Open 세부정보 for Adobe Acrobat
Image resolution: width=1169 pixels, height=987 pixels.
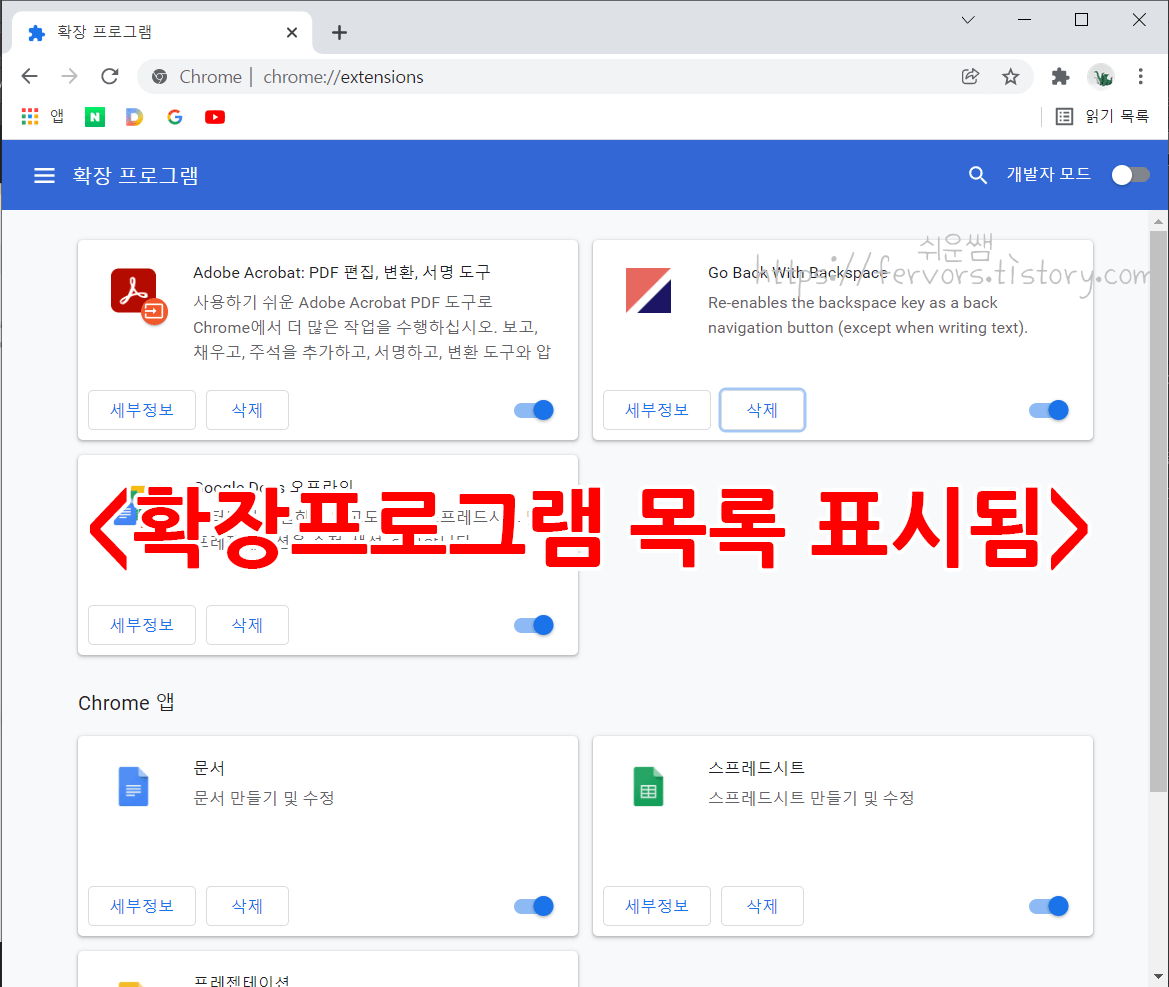(142, 410)
